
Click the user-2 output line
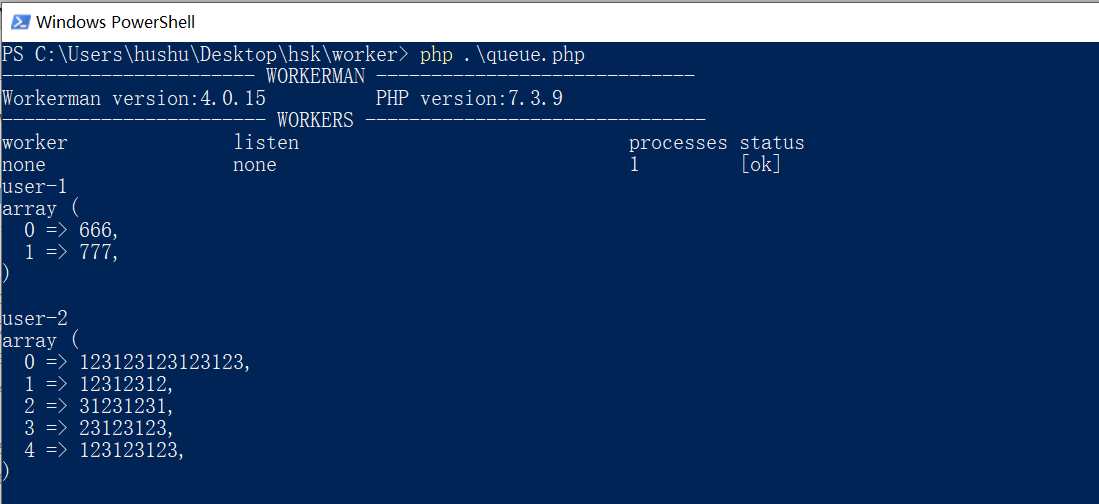point(35,319)
